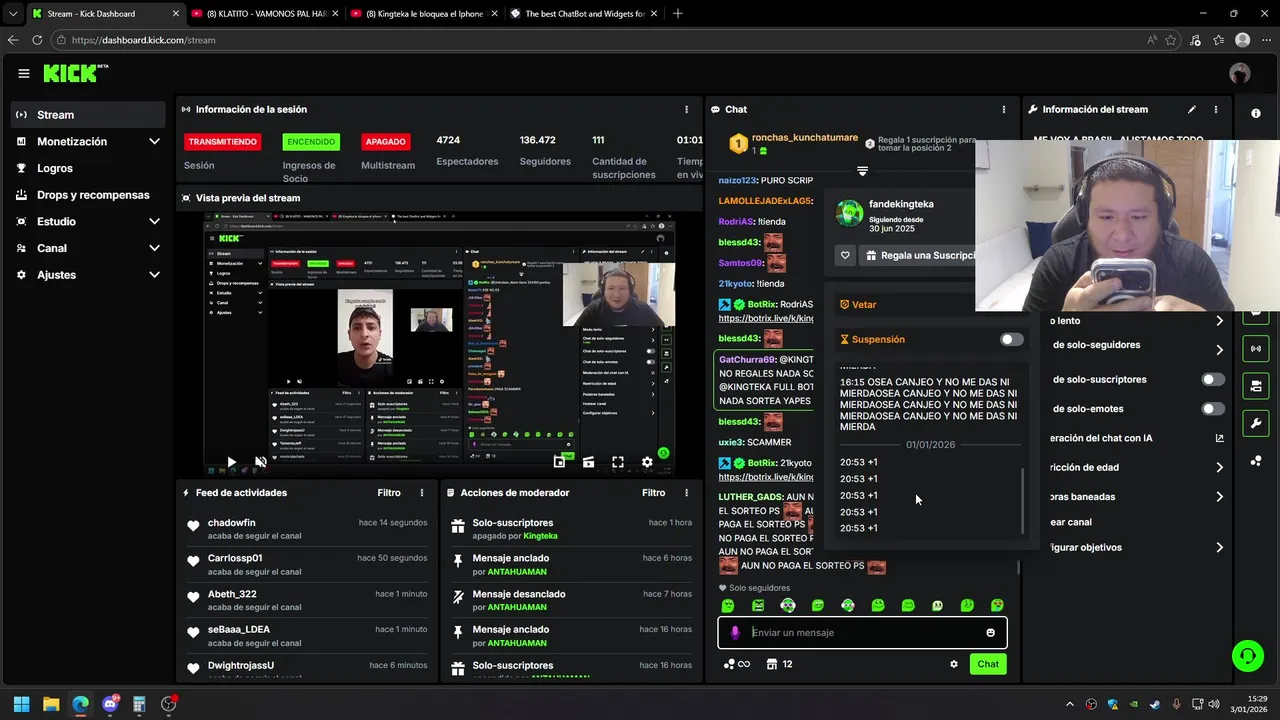Click the heart button in fandekingteka card
Screen dimensions: 1280x720
click(x=845, y=256)
